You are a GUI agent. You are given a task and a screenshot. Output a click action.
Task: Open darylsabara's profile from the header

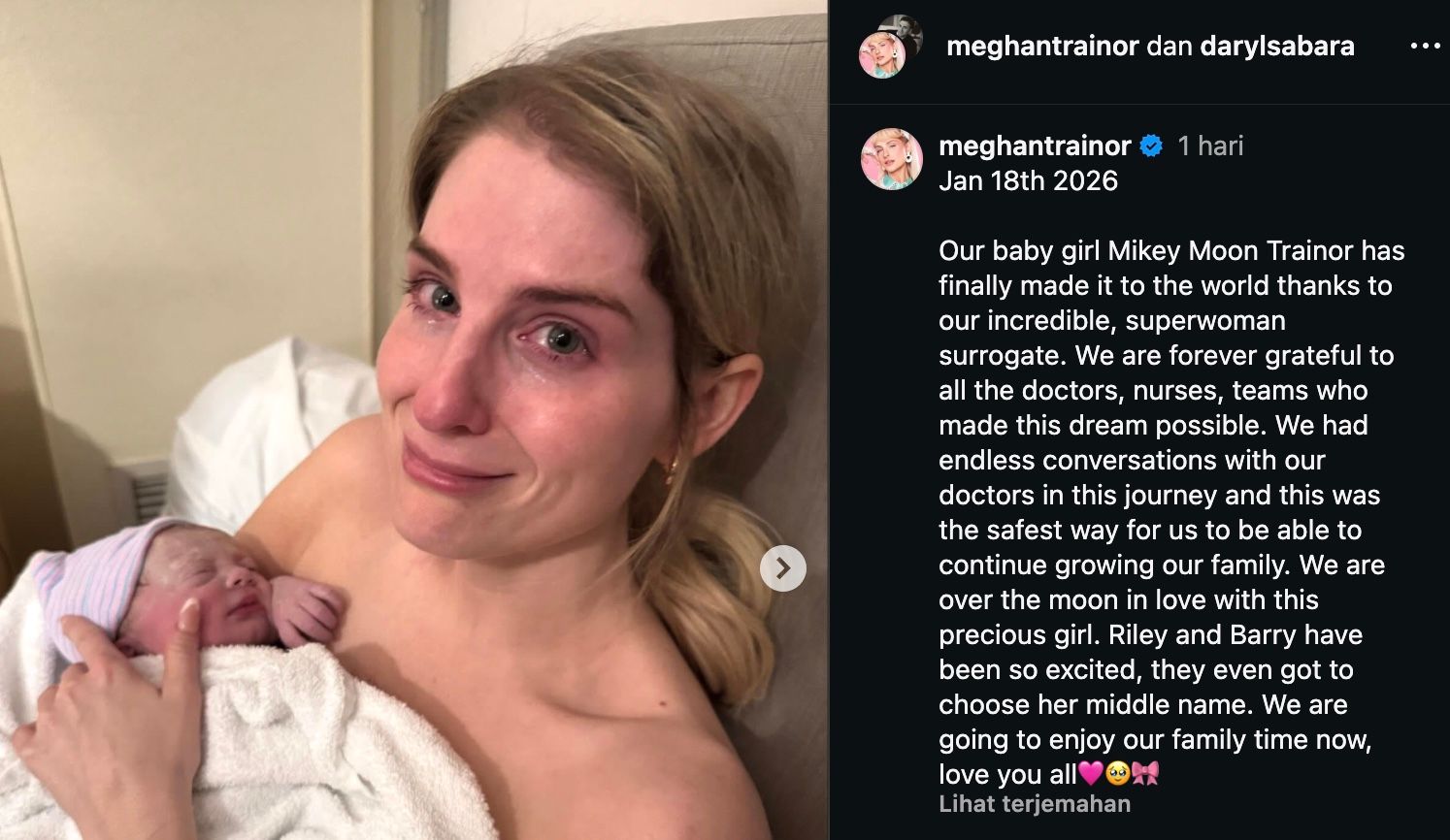[x=1276, y=46]
